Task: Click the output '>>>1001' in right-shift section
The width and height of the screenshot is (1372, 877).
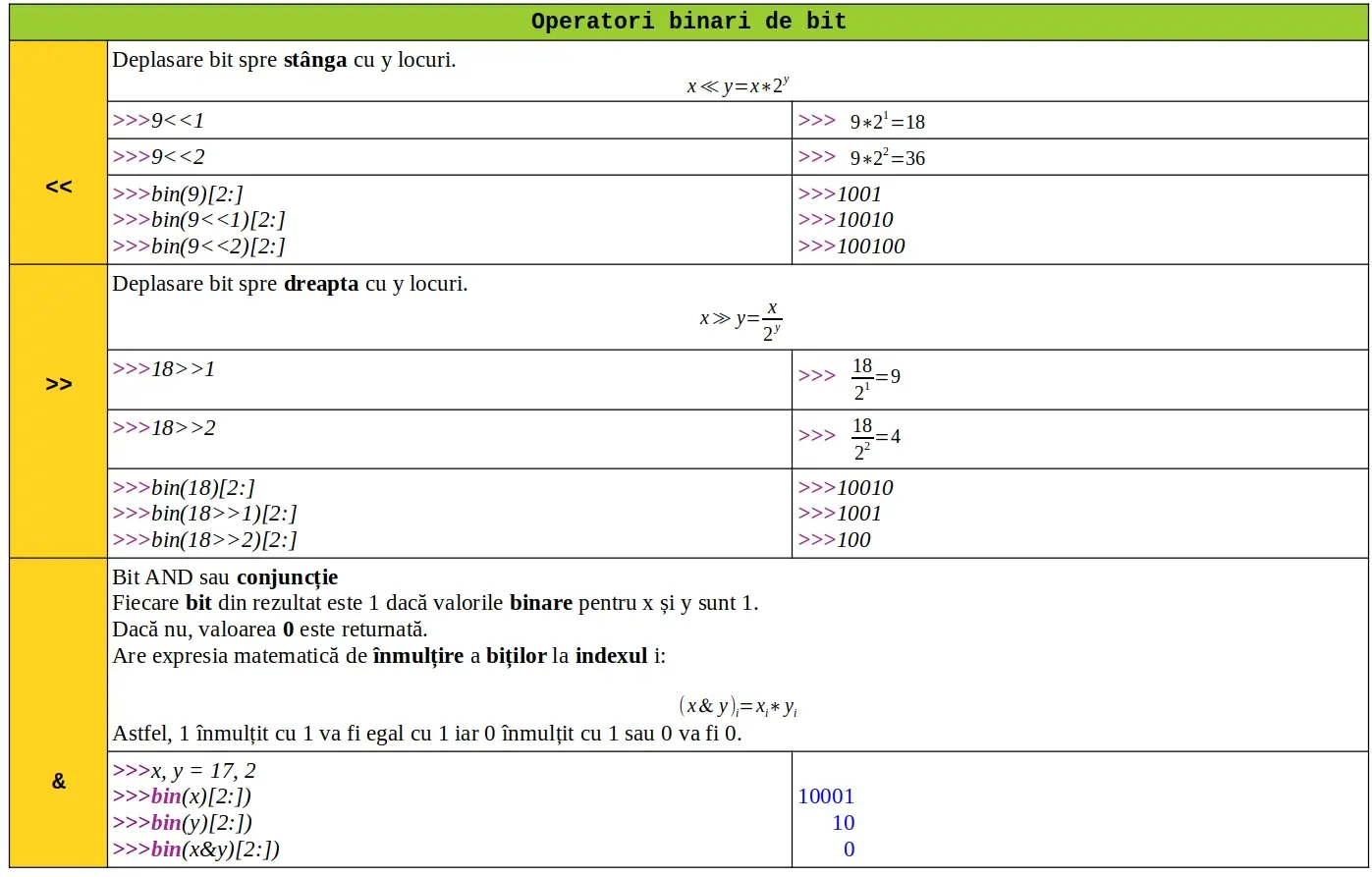Action: pos(840,514)
